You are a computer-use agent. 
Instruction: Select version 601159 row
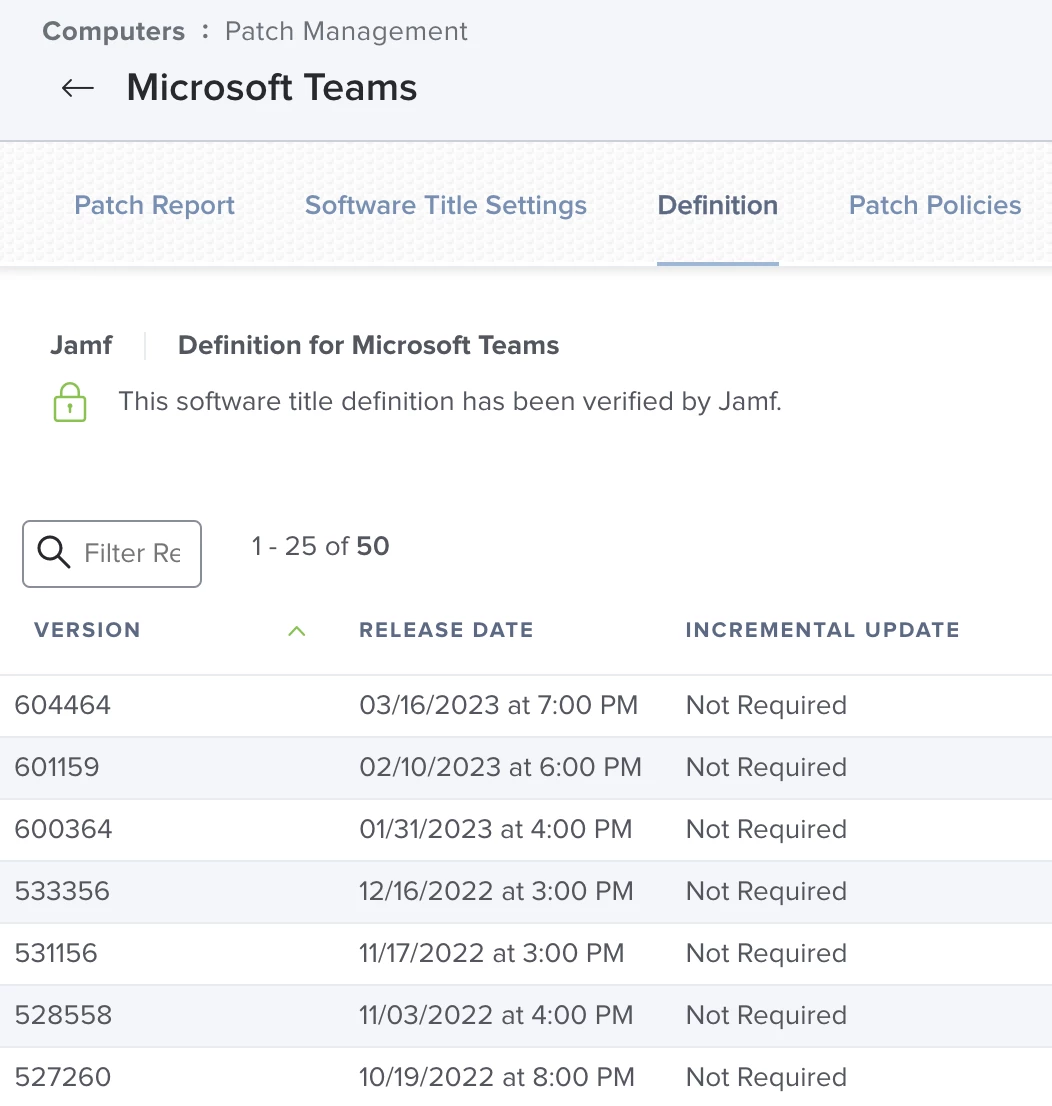[x=526, y=768]
